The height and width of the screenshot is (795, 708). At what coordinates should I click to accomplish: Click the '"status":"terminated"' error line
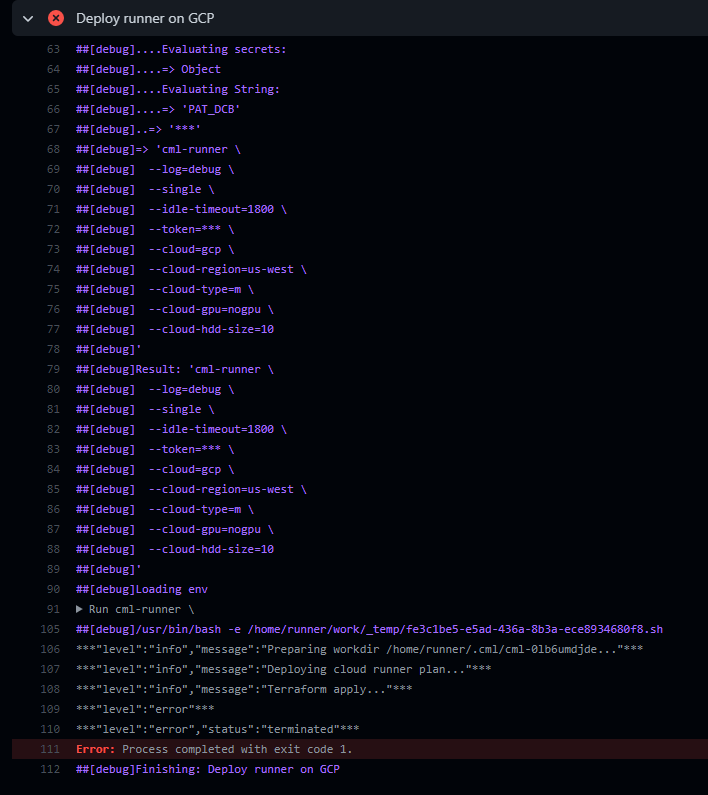(x=218, y=729)
